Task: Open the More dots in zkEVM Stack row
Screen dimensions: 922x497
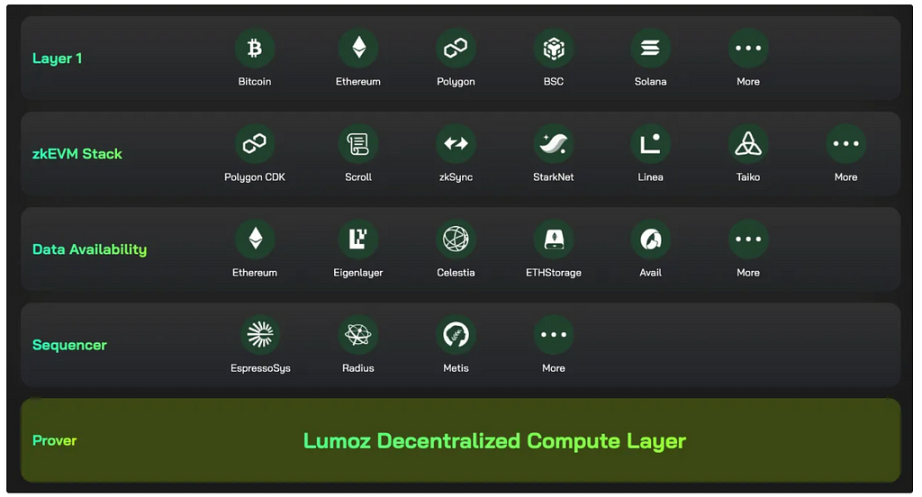Action: [x=846, y=144]
